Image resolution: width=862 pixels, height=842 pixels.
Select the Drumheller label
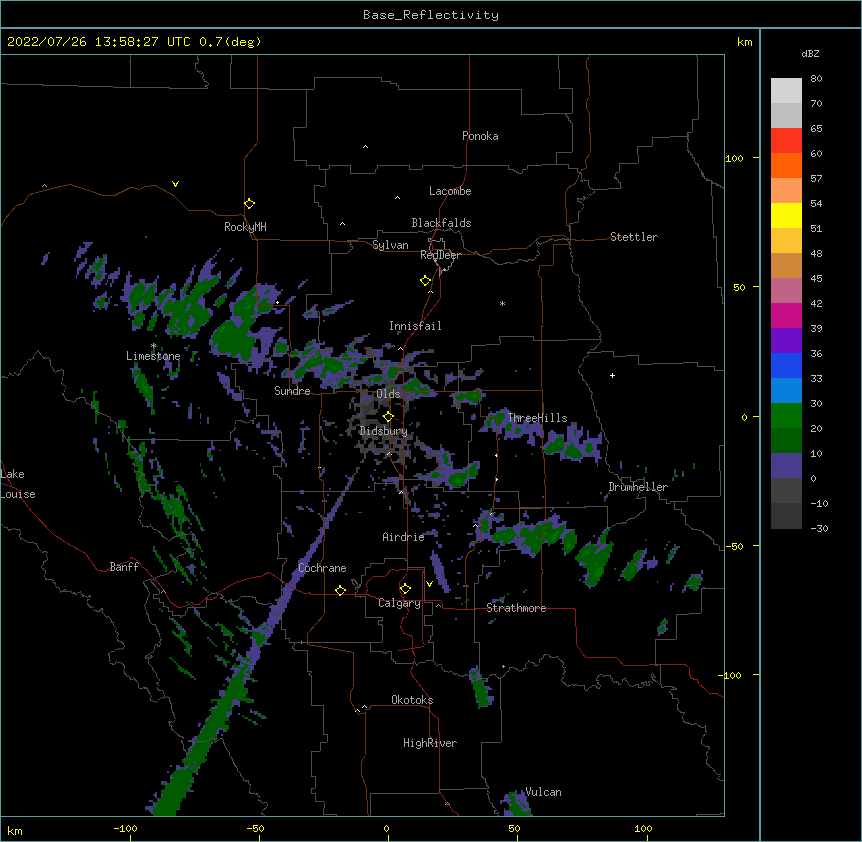638,487
